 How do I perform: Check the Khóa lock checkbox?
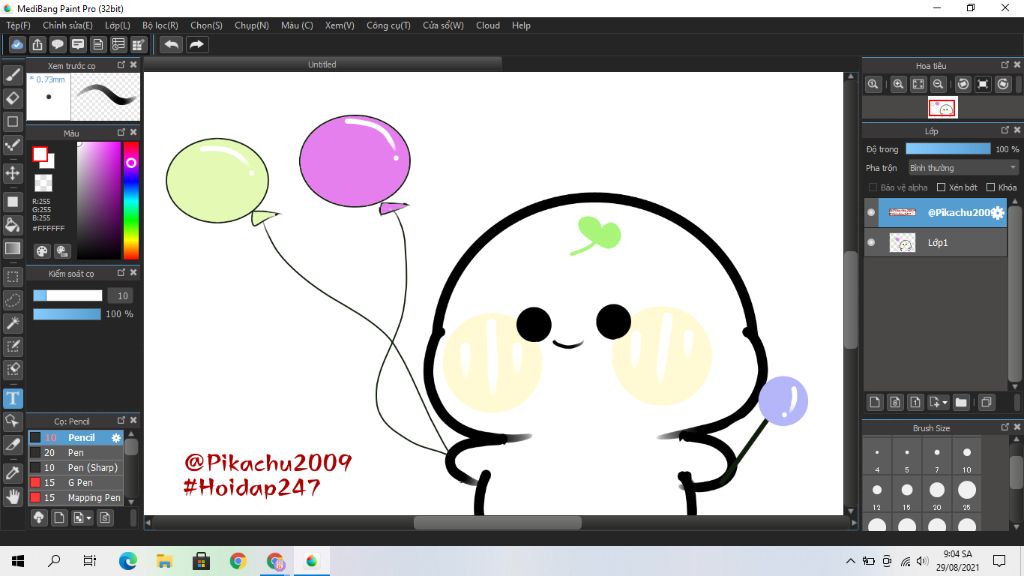point(990,187)
